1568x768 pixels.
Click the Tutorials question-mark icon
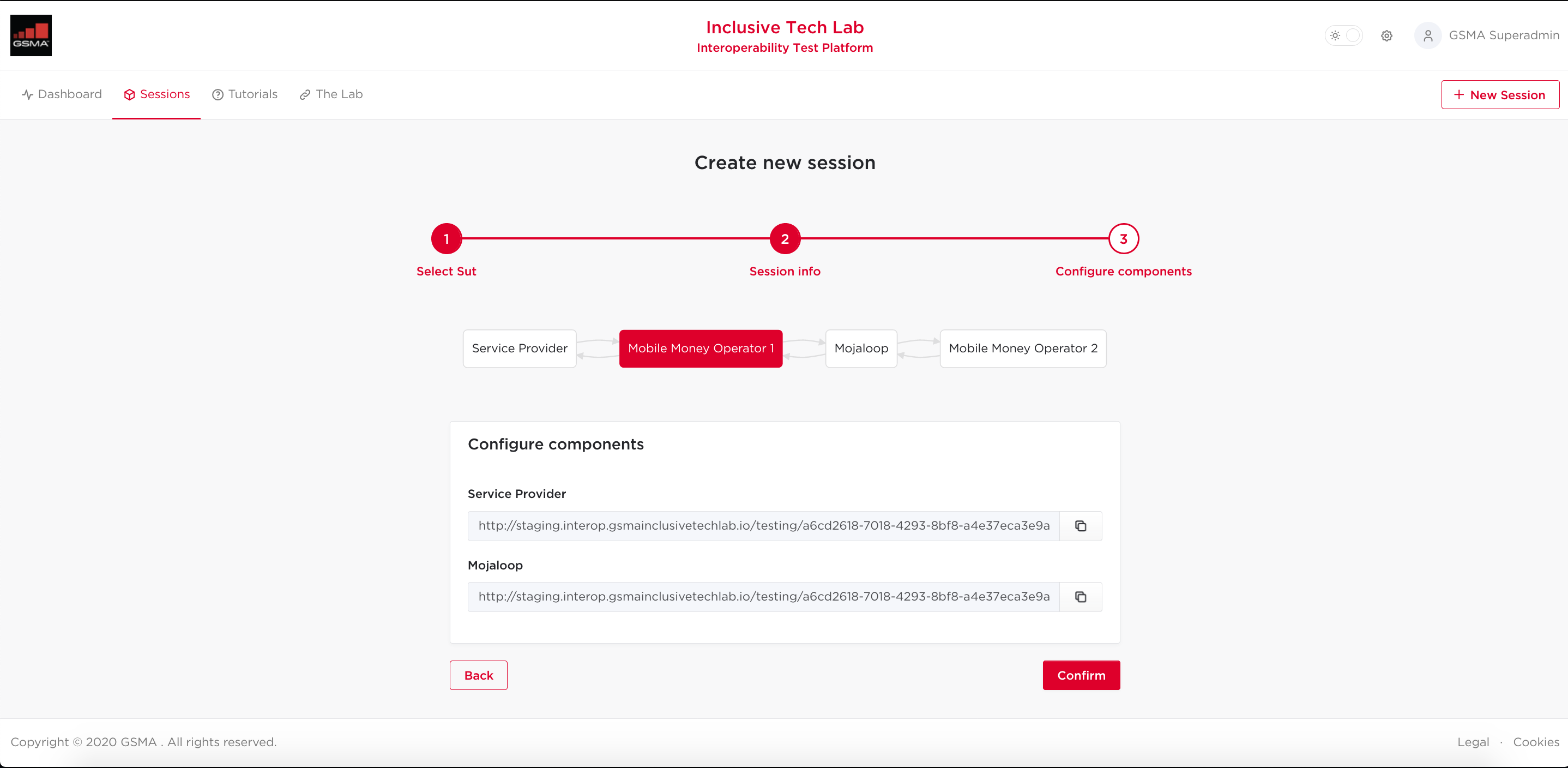218,94
